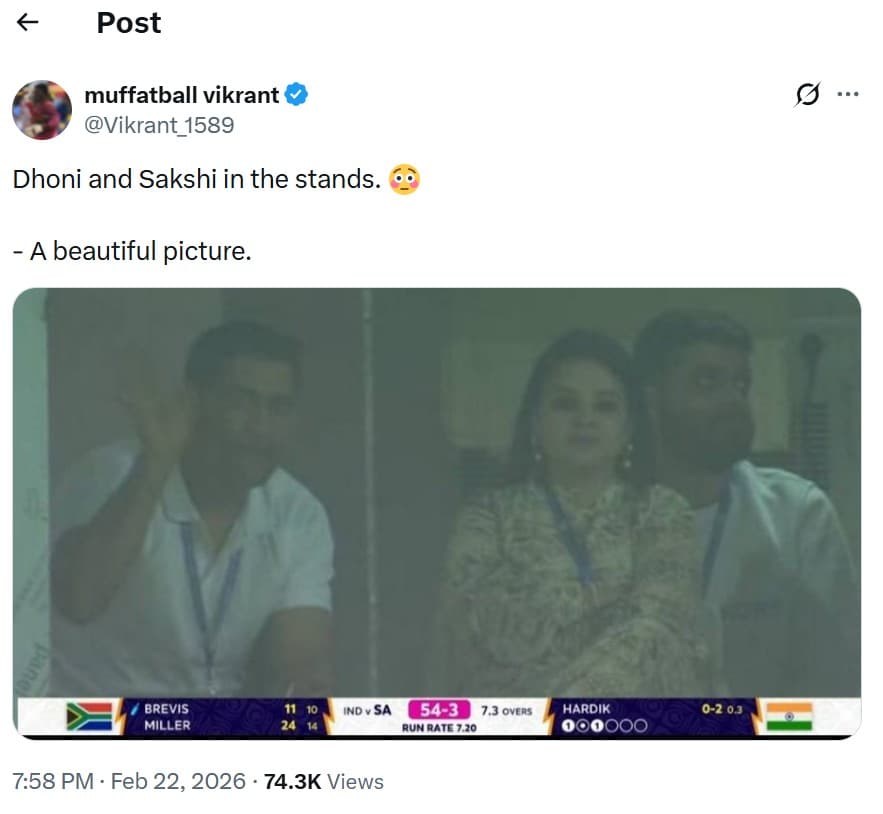Click the back arrow icon
This screenshot has height=814, width=883.
click(29, 23)
